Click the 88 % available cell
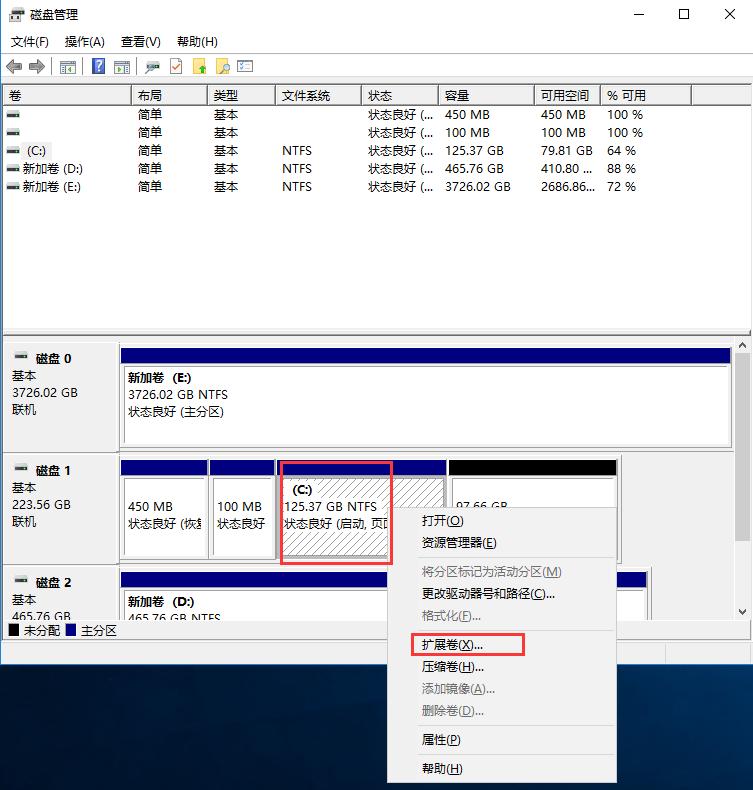The image size is (753, 790). point(621,169)
